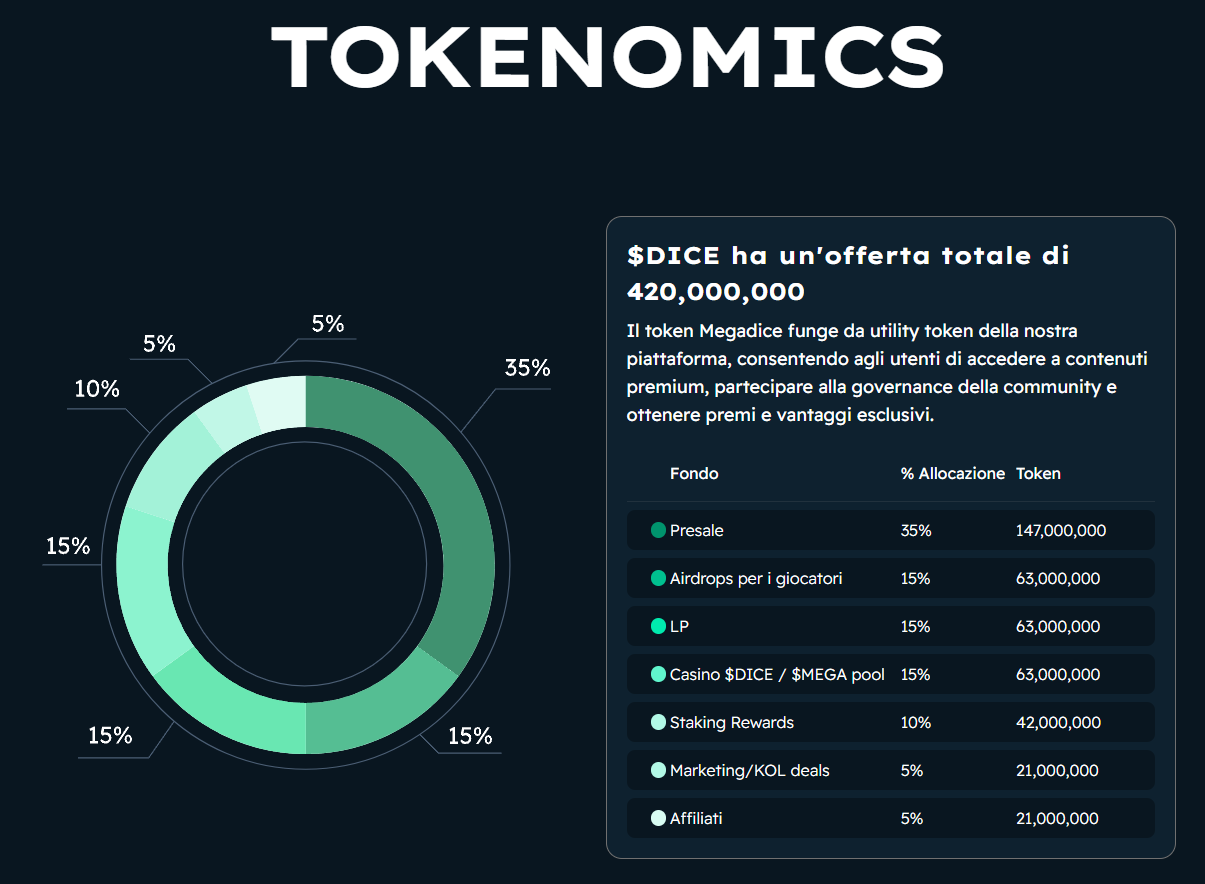The height and width of the screenshot is (884, 1205).
Task: Click the Token column header
Action: tap(1038, 473)
